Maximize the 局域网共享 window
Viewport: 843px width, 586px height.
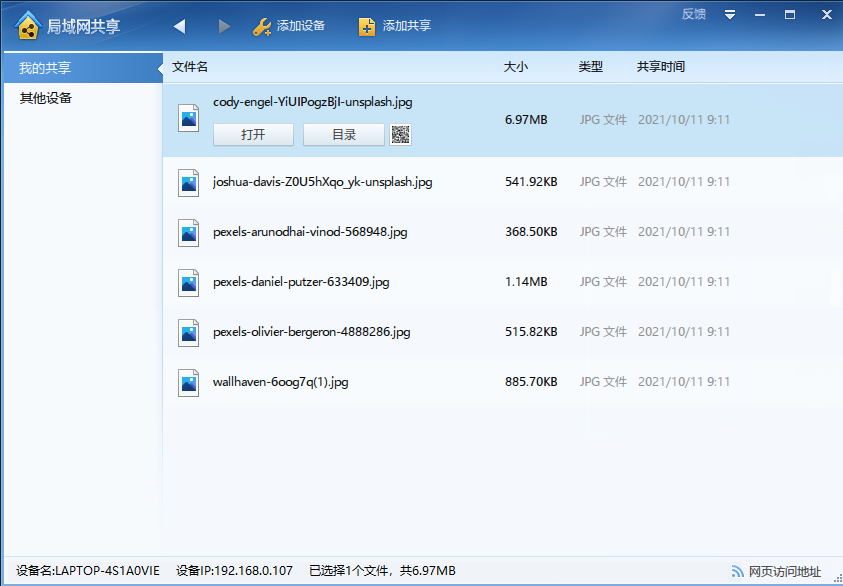tap(790, 15)
